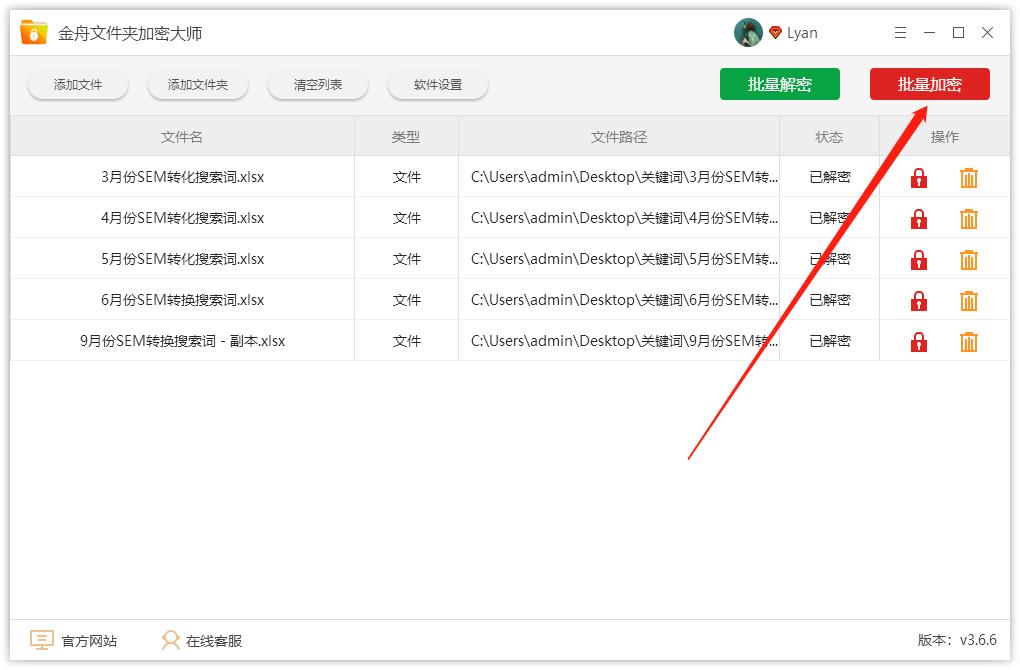Click the trash icon on the first row
This screenshot has height=670, width=1020.
point(968,177)
